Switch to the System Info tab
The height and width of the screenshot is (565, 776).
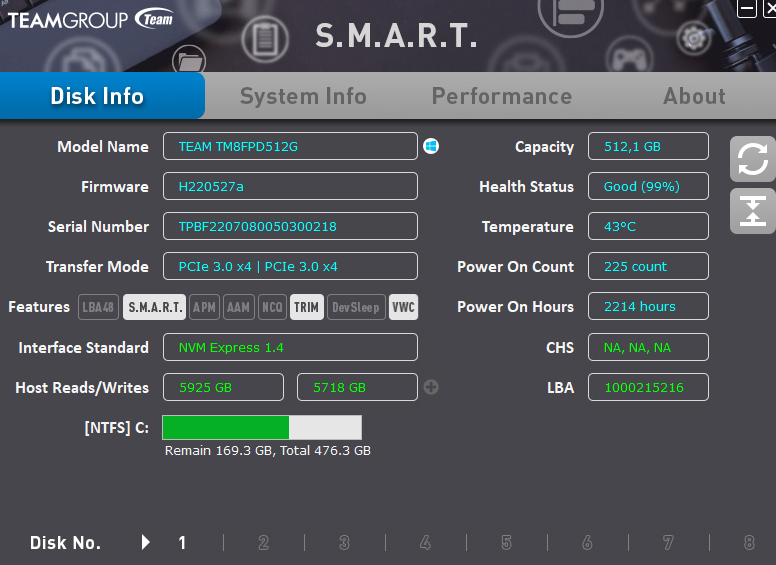click(x=303, y=96)
